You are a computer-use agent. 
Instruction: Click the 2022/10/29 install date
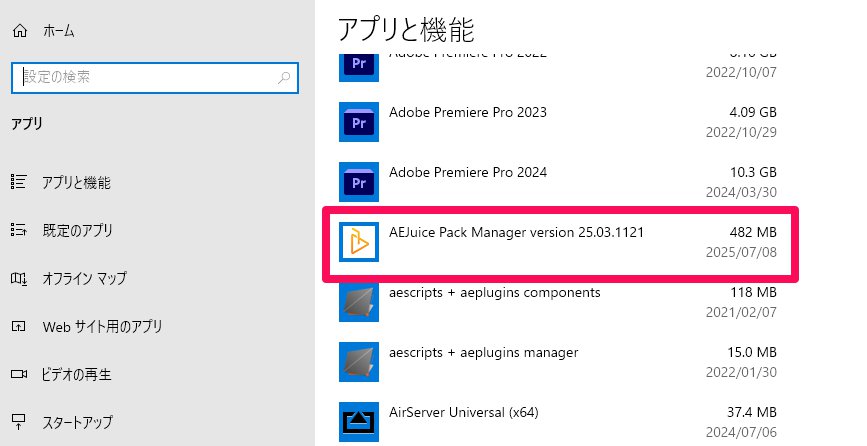741,133
